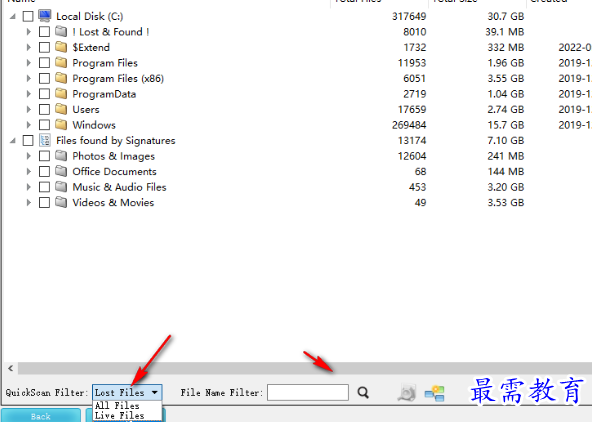Click the Local Disk (C:) computer icon

point(45,16)
